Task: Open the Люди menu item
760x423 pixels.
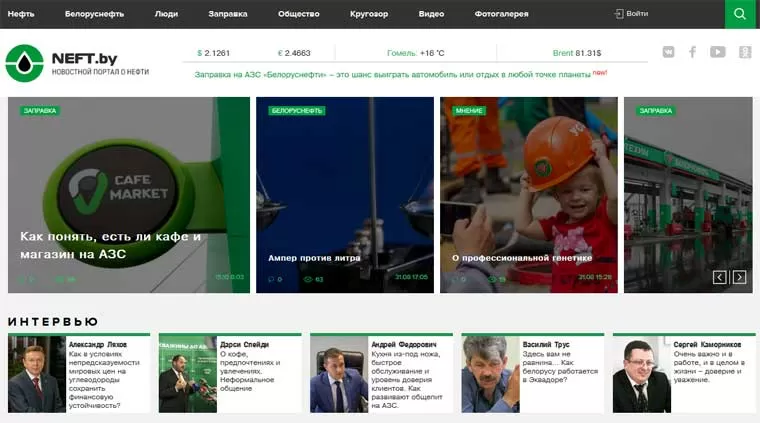Action: (166, 14)
